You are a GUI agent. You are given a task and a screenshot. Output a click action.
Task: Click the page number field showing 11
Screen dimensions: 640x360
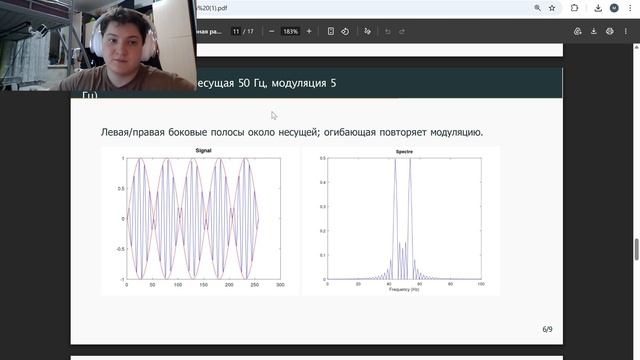236,31
